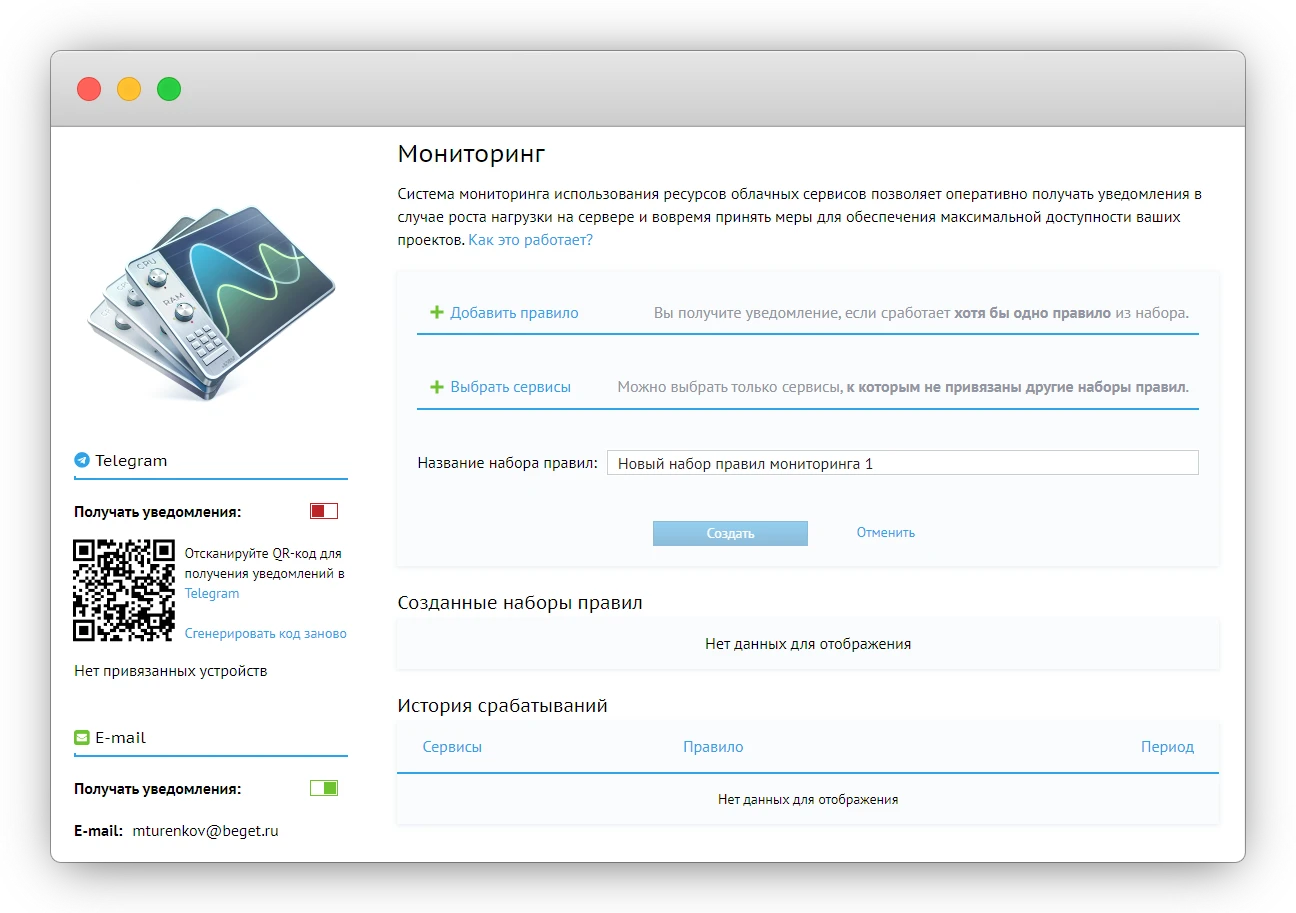
Task: Enable Telegram notifications toggle
Action: click(x=324, y=512)
